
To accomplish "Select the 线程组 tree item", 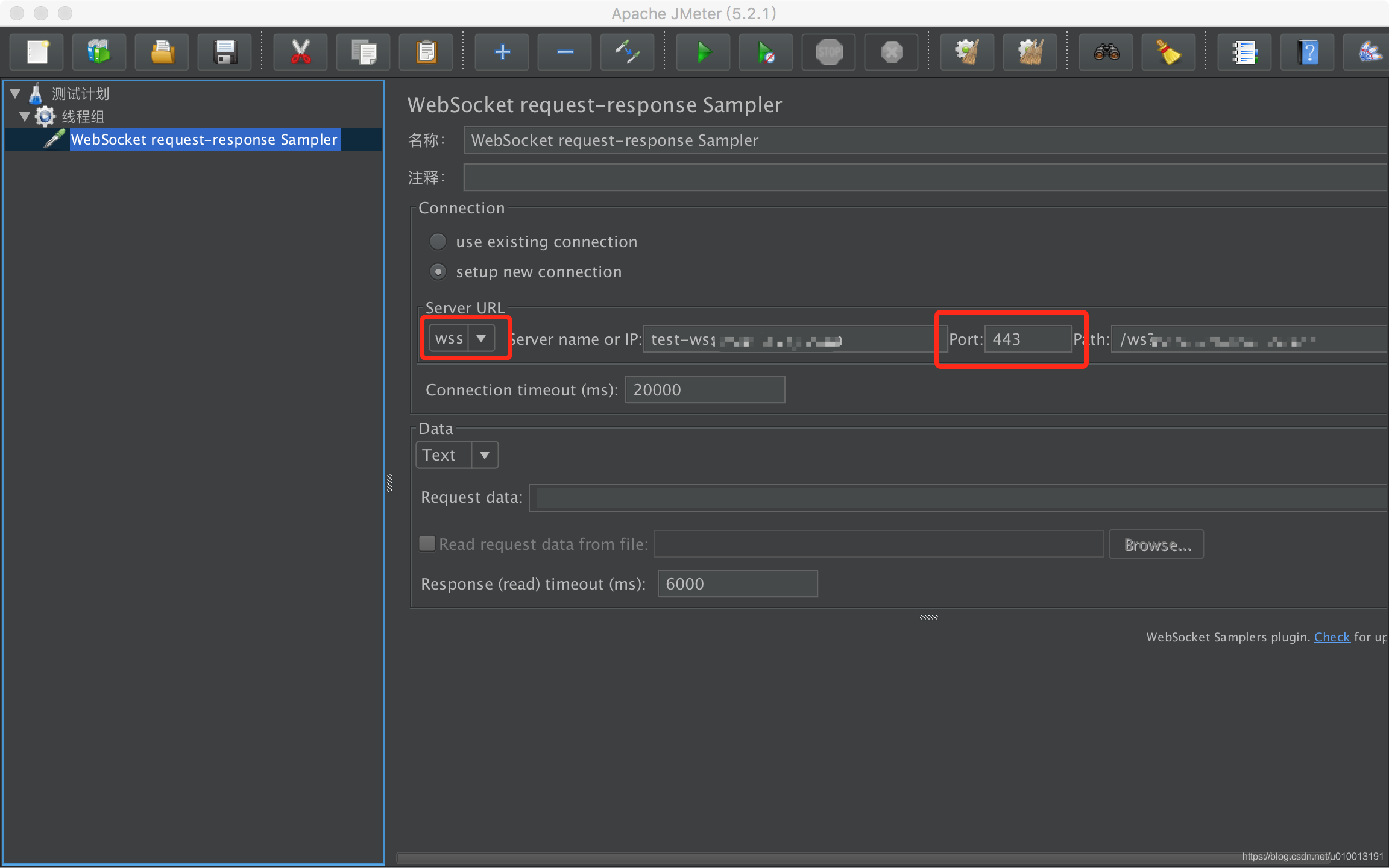I will pos(83,116).
